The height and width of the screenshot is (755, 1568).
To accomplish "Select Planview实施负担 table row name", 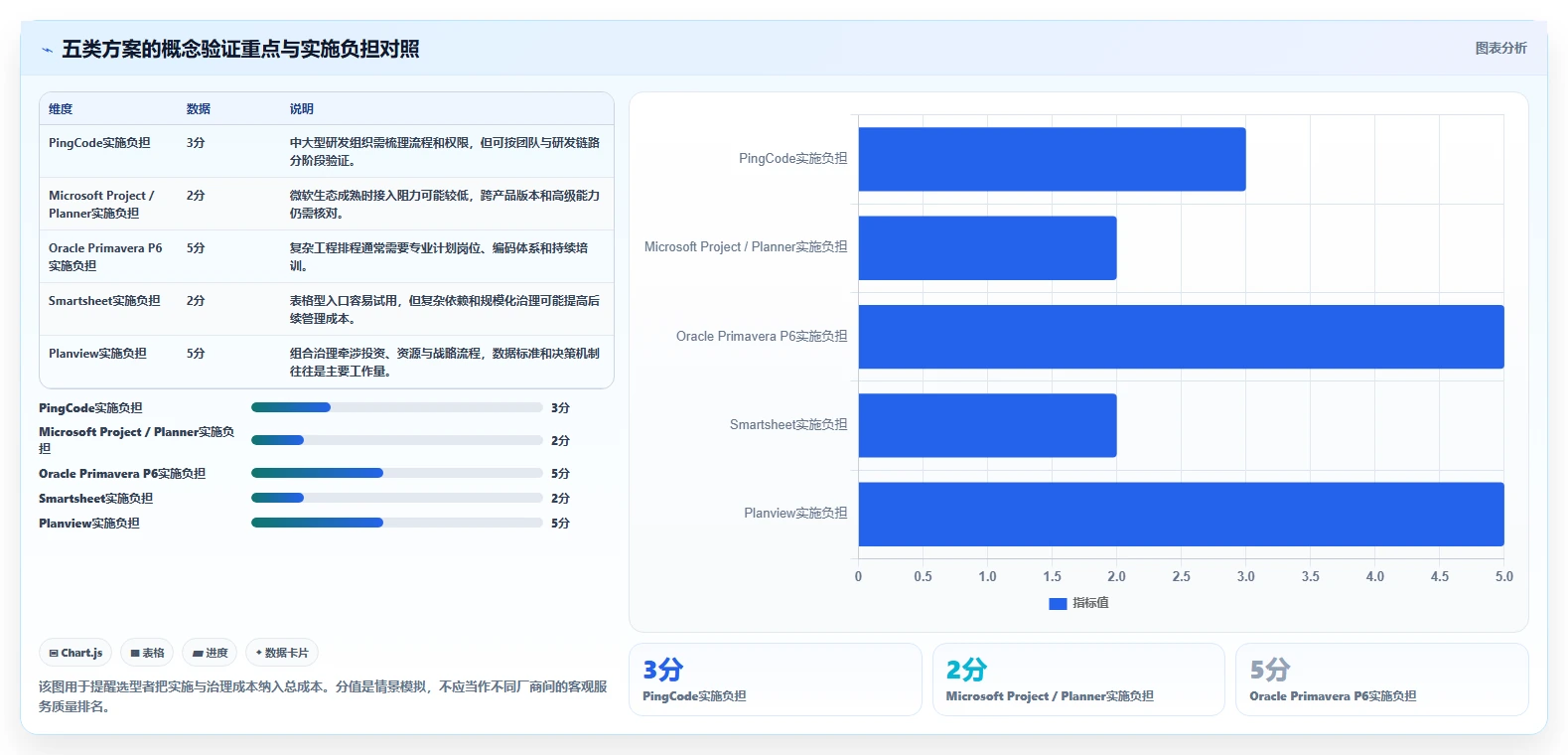I will coord(97,354).
